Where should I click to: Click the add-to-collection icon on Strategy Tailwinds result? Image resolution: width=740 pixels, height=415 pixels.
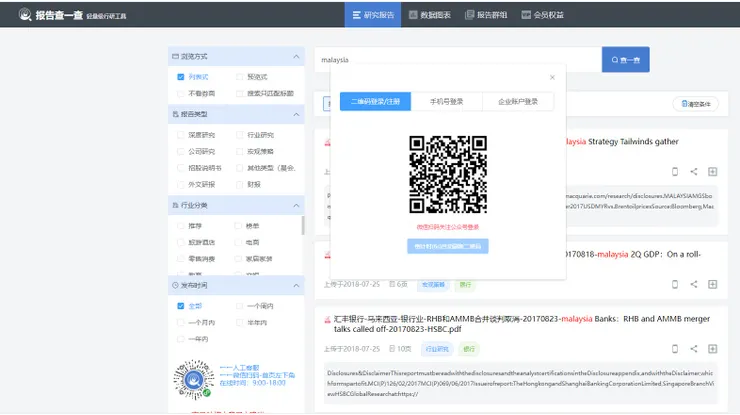click(713, 172)
